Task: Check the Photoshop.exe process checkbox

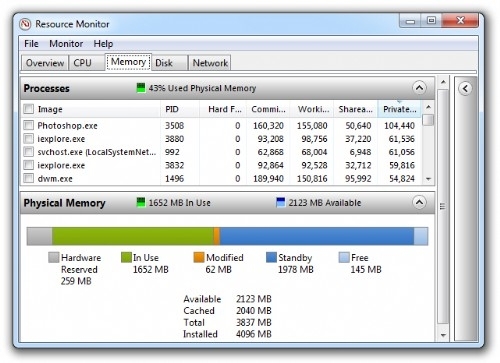Action: 29,125
